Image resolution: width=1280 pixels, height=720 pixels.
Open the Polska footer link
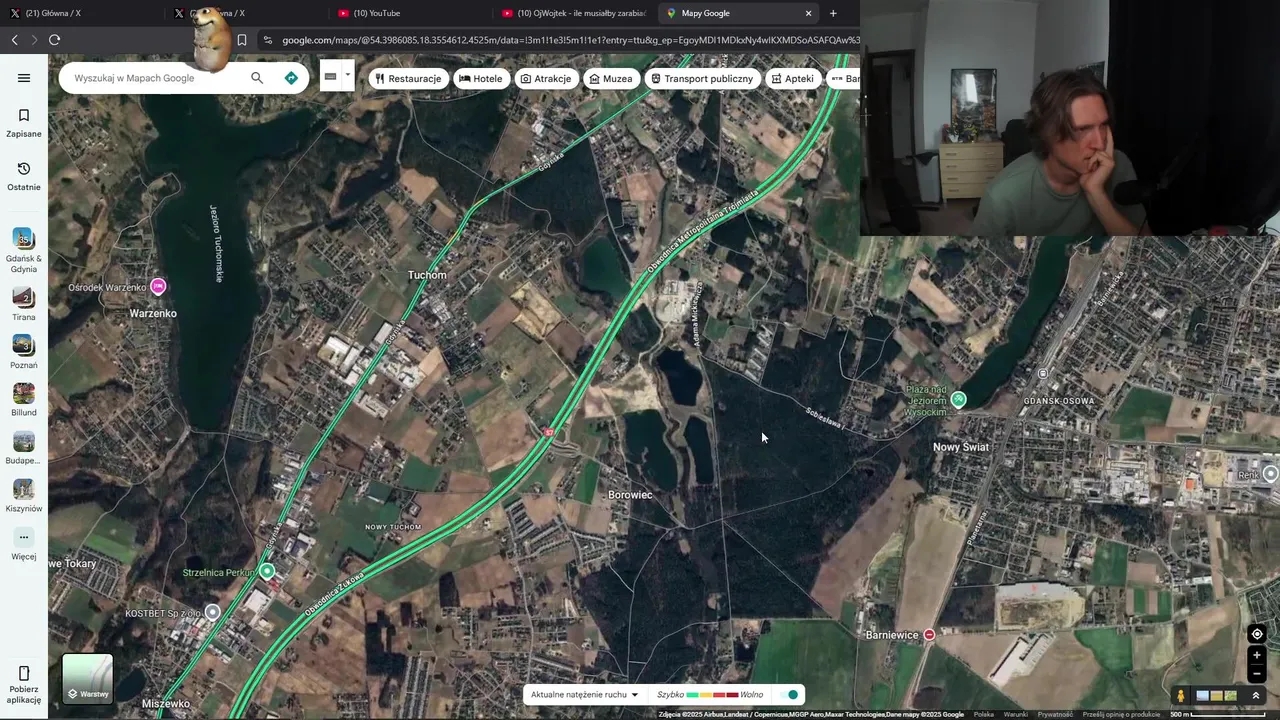984,714
